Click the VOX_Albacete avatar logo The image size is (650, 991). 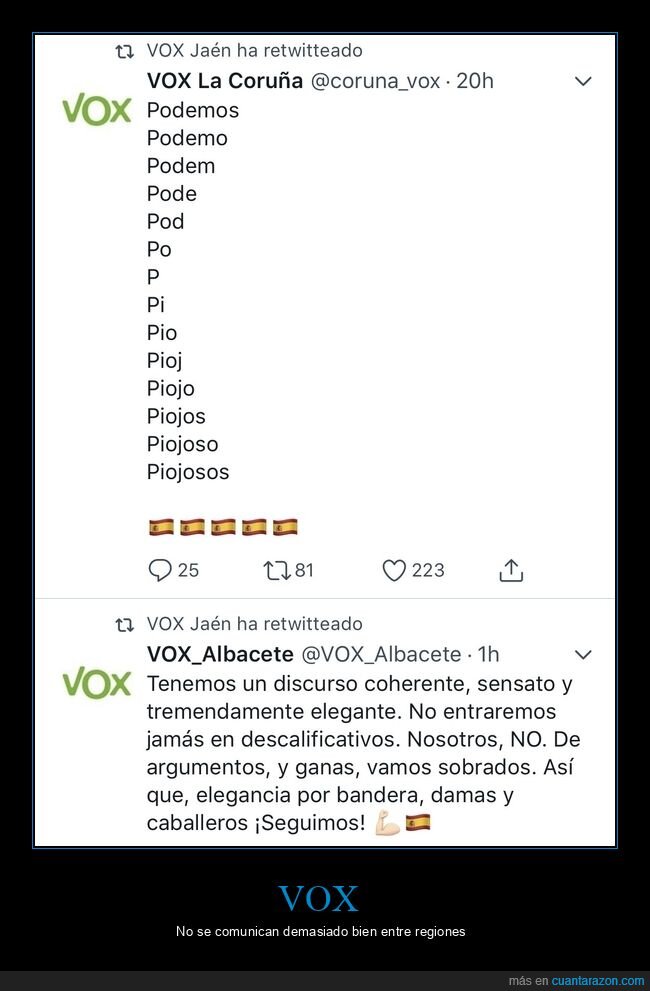[x=97, y=683]
